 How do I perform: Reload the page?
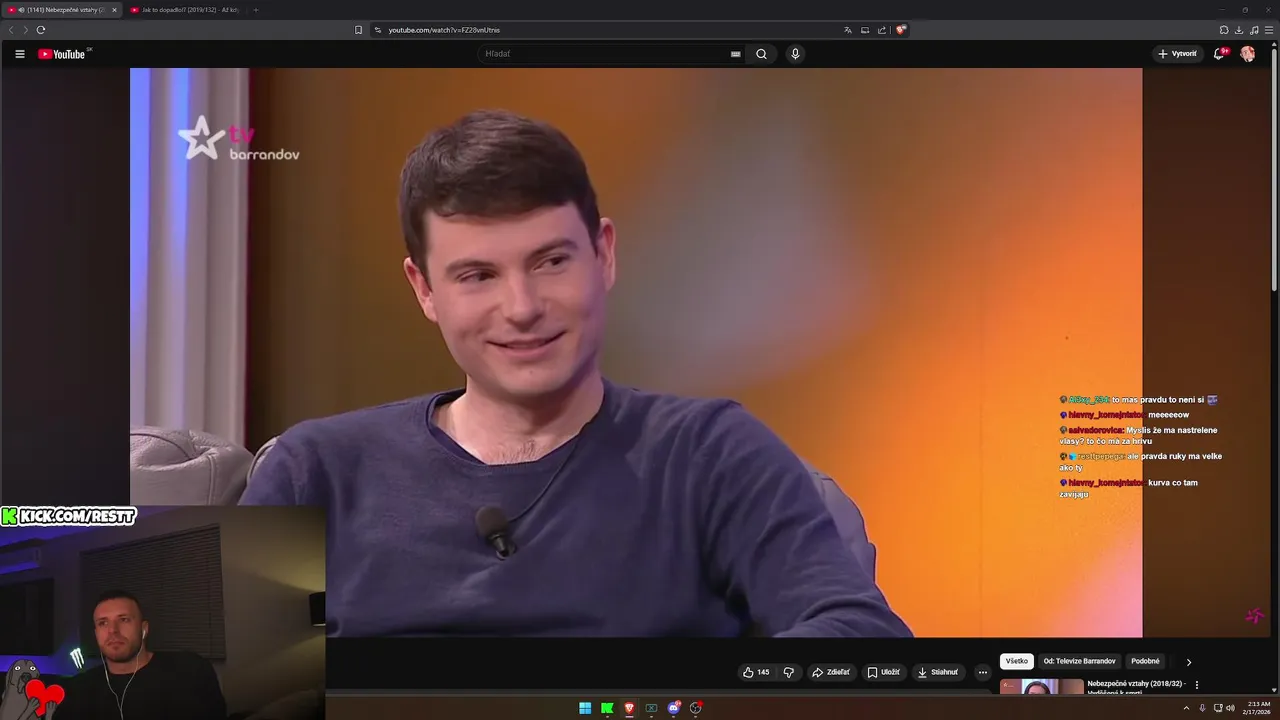(x=41, y=30)
